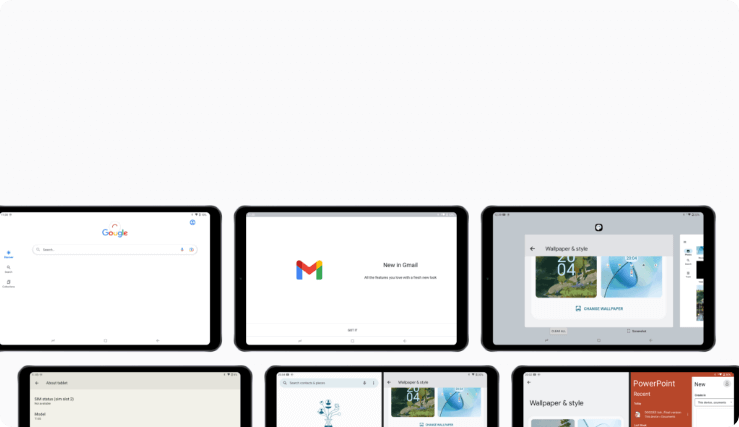
Task: Click the Recent heading in PowerPoint
Action: click(642, 394)
